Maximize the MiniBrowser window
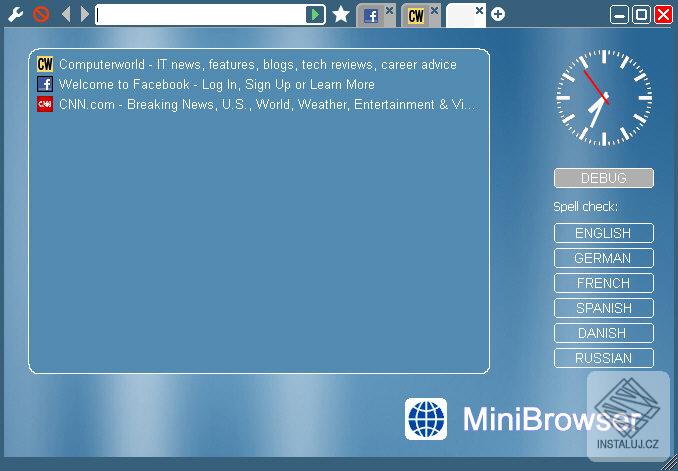678x471 pixels. click(x=641, y=15)
